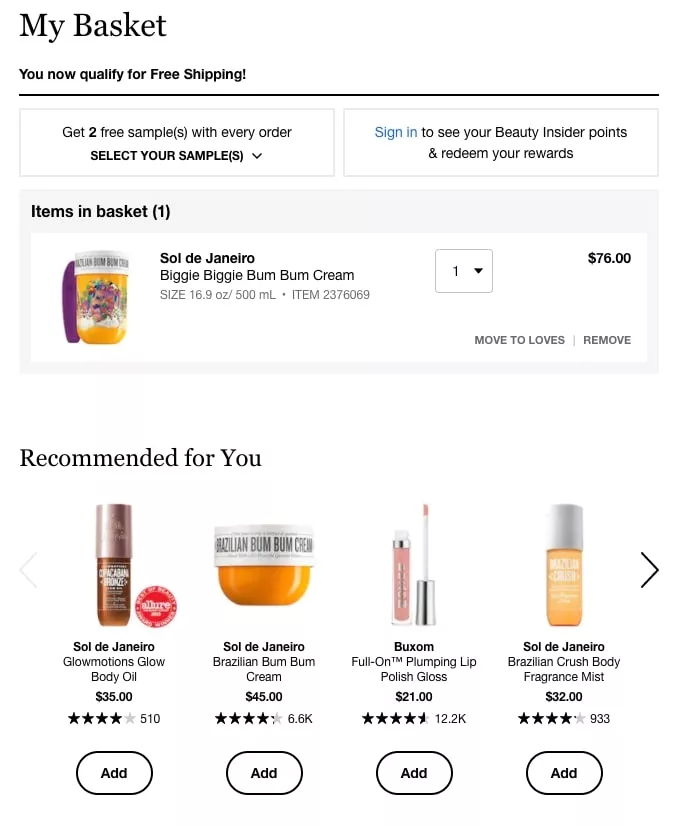Select the Sol de Janeiro name on basket item

[207, 258]
